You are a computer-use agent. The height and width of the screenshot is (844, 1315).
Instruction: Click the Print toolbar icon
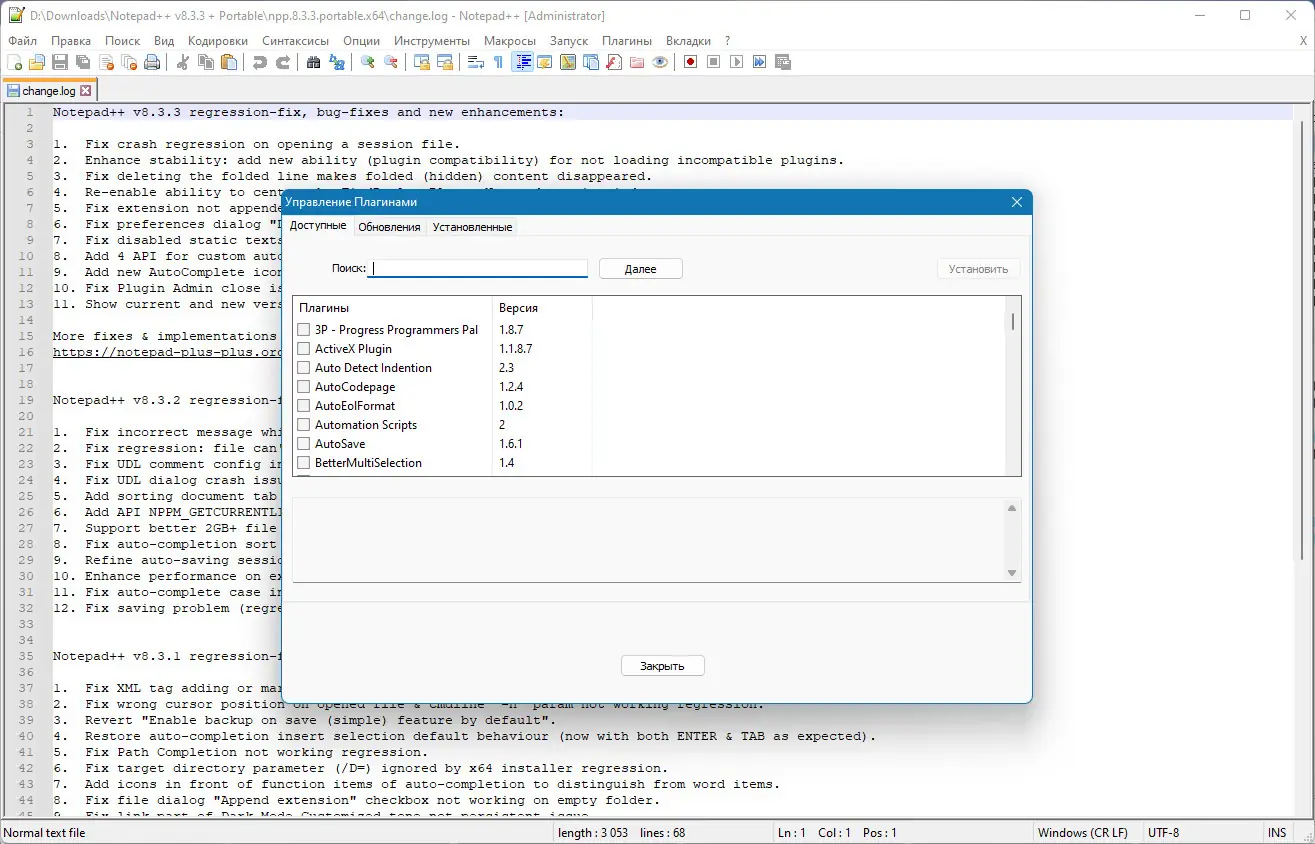(x=152, y=62)
